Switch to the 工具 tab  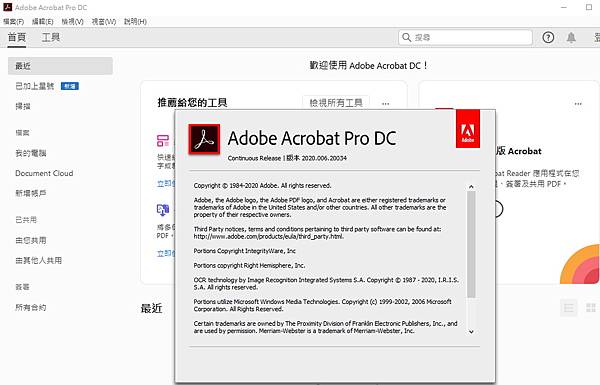coord(51,37)
